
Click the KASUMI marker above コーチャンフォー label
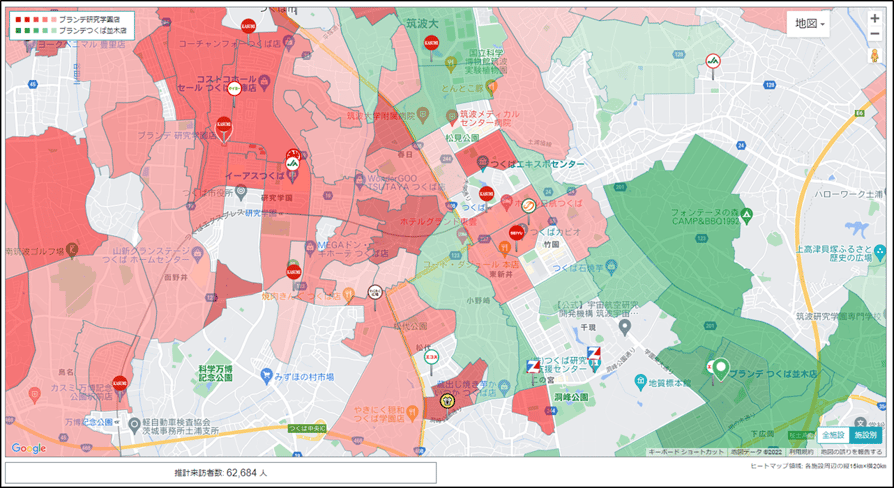pyautogui.click(x=248, y=26)
